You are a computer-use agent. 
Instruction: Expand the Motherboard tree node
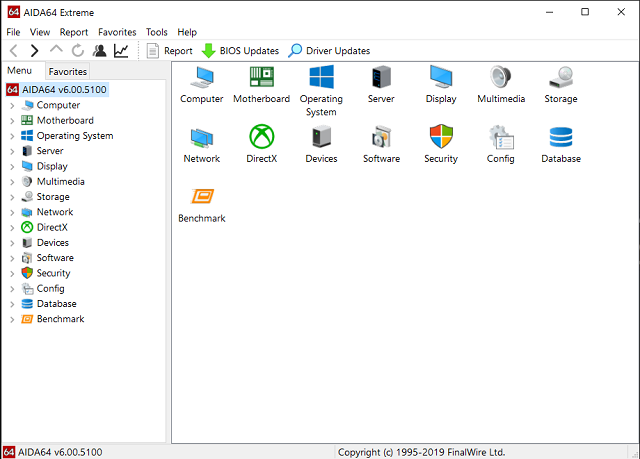coord(12,121)
